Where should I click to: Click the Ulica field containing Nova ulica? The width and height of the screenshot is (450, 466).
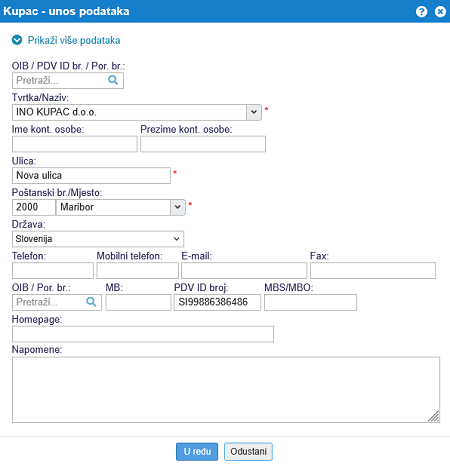pyautogui.click(x=91, y=175)
